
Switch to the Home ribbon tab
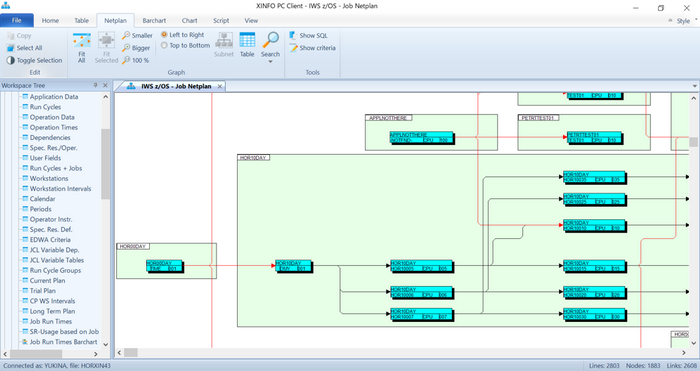50,21
